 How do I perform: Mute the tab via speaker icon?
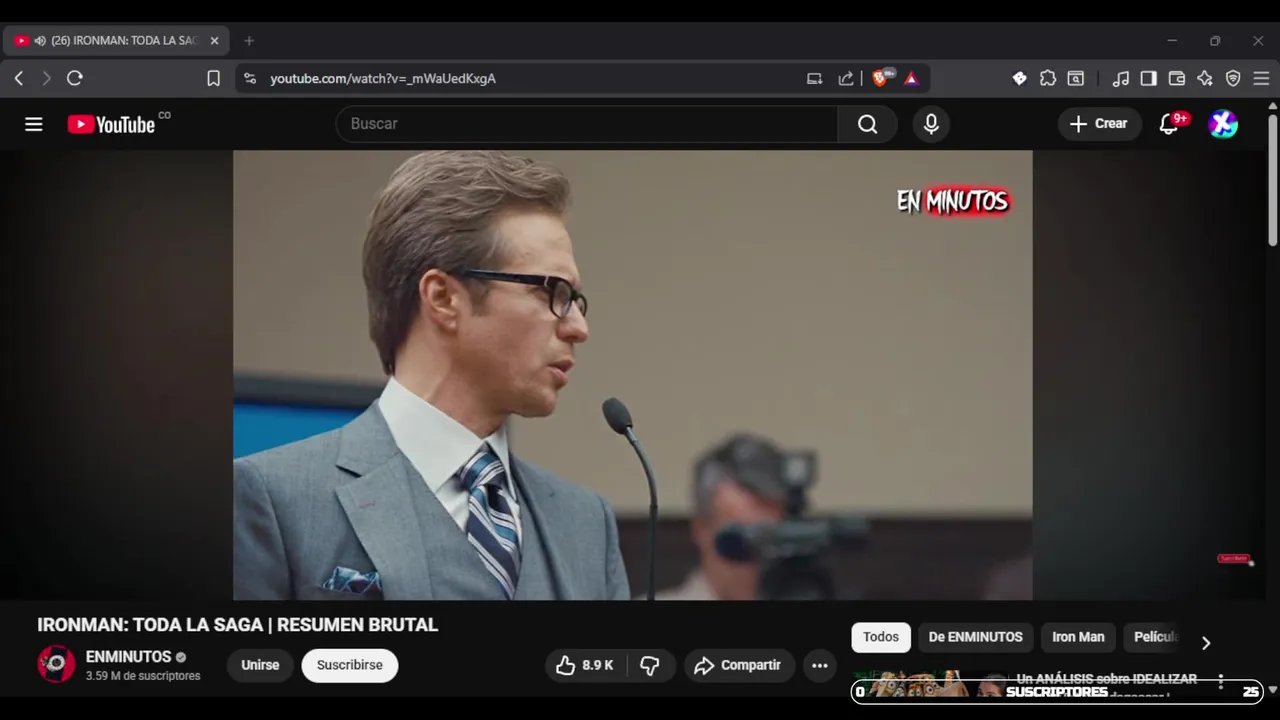pos(40,41)
